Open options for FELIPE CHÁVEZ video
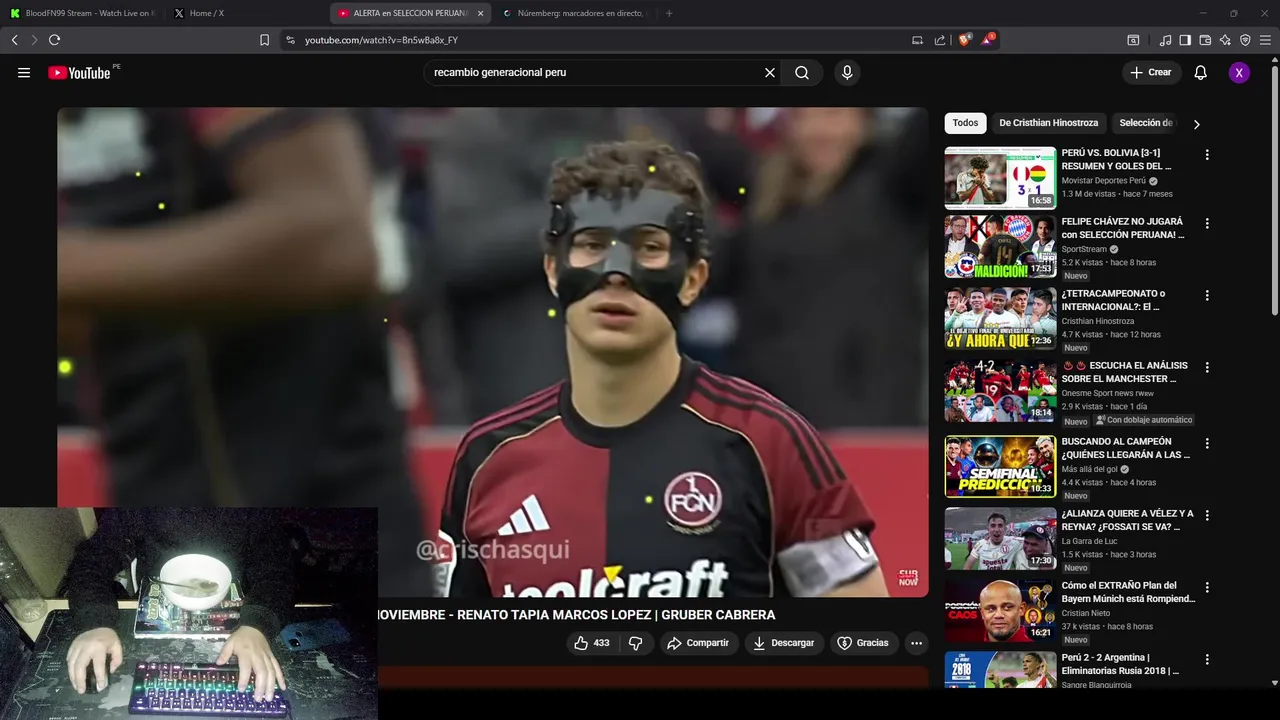 tap(1207, 224)
